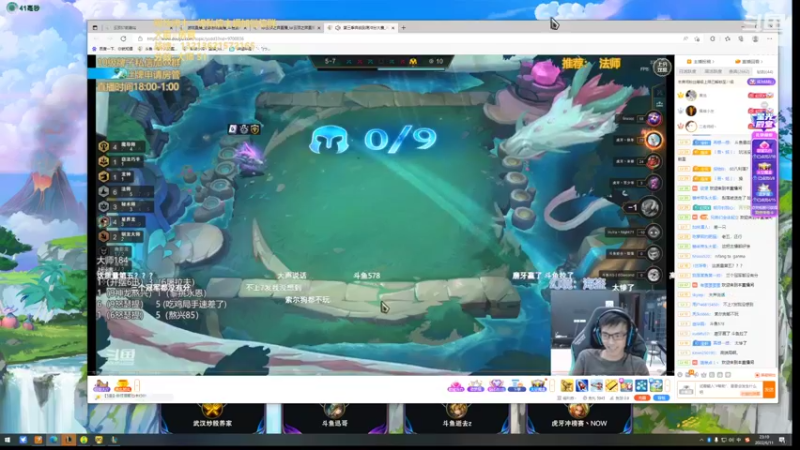The height and width of the screenshot is (450, 800).
Task: Open the browser settings and more menu
Action: coord(769,39)
